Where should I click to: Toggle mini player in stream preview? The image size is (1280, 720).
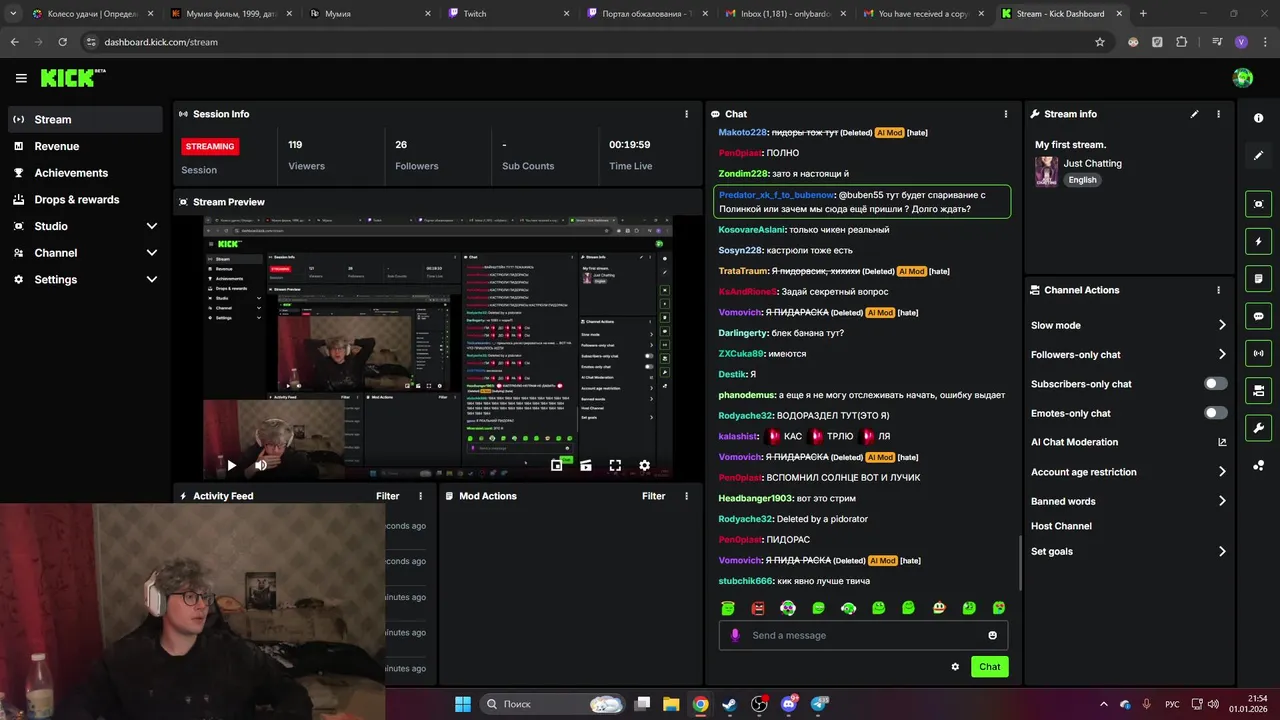point(557,465)
